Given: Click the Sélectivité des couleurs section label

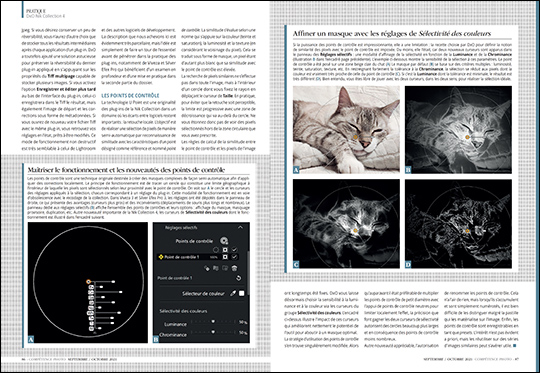Looking at the screenshot, I should 183,311.
